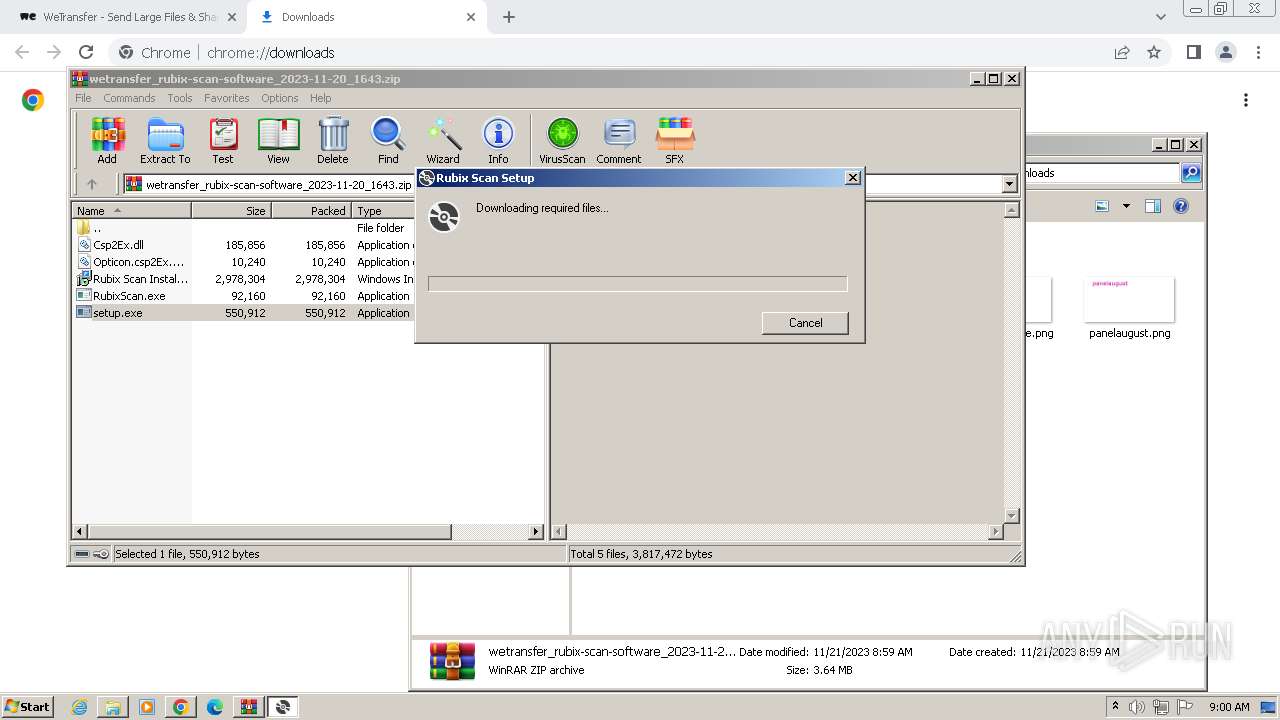Click Explorer search magnifier button
Screen dimensions: 1280x720
1191,173
